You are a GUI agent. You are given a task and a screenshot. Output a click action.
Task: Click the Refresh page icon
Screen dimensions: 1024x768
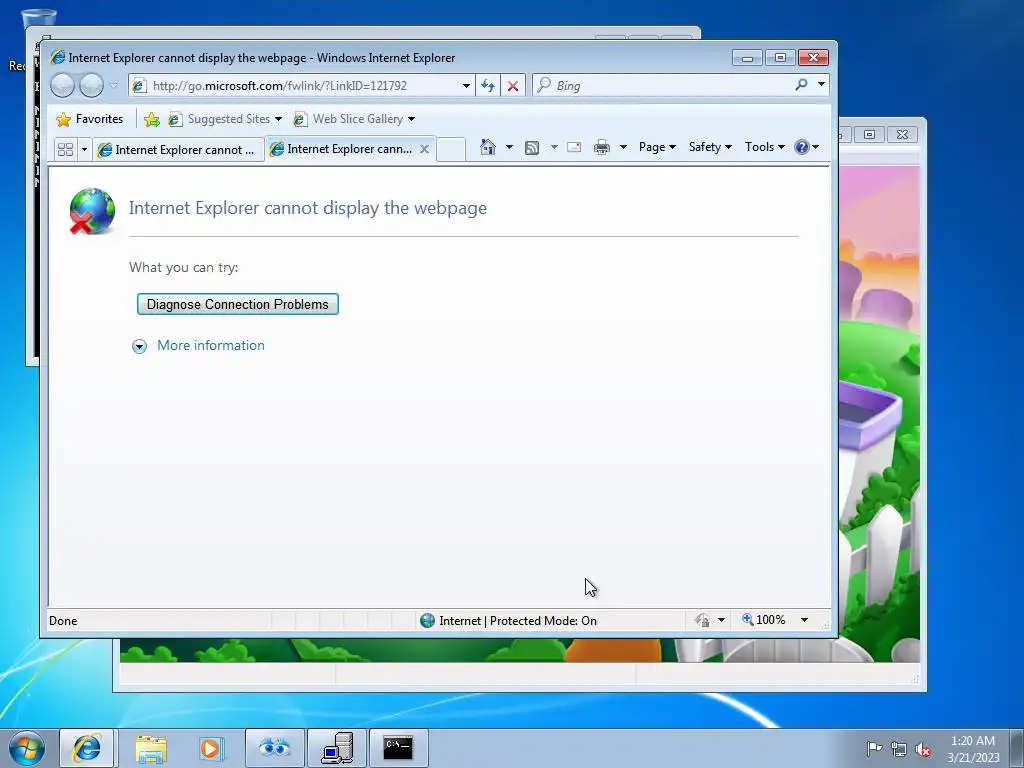488,86
